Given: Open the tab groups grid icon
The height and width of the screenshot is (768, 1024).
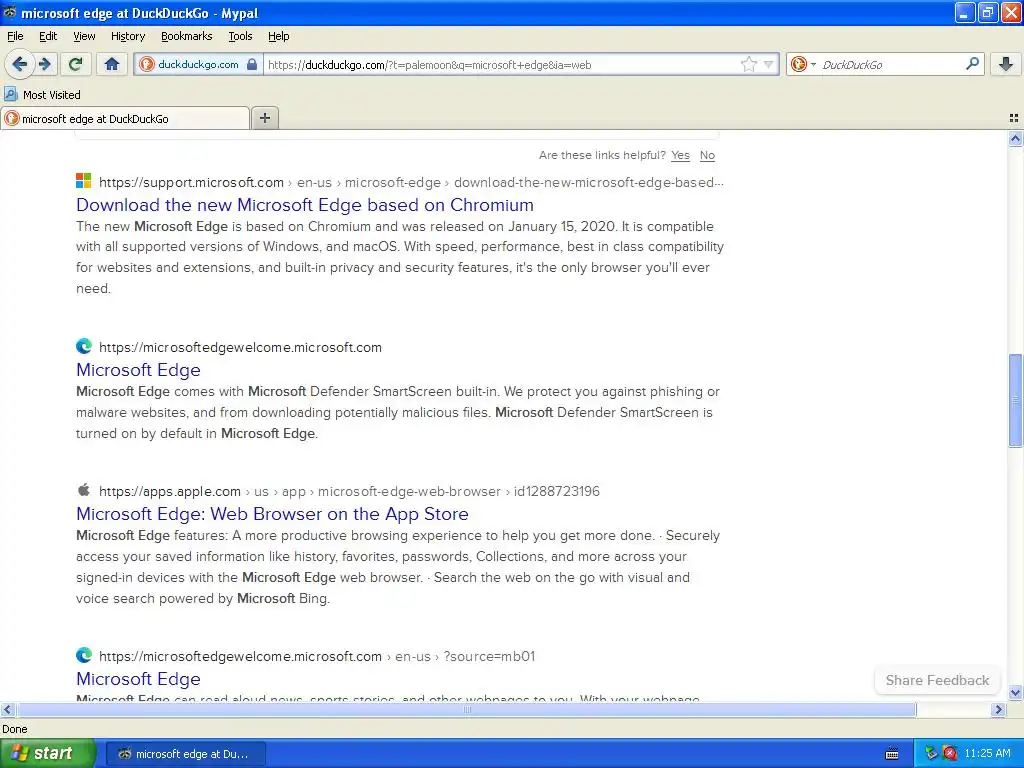Looking at the screenshot, I should [1014, 118].
